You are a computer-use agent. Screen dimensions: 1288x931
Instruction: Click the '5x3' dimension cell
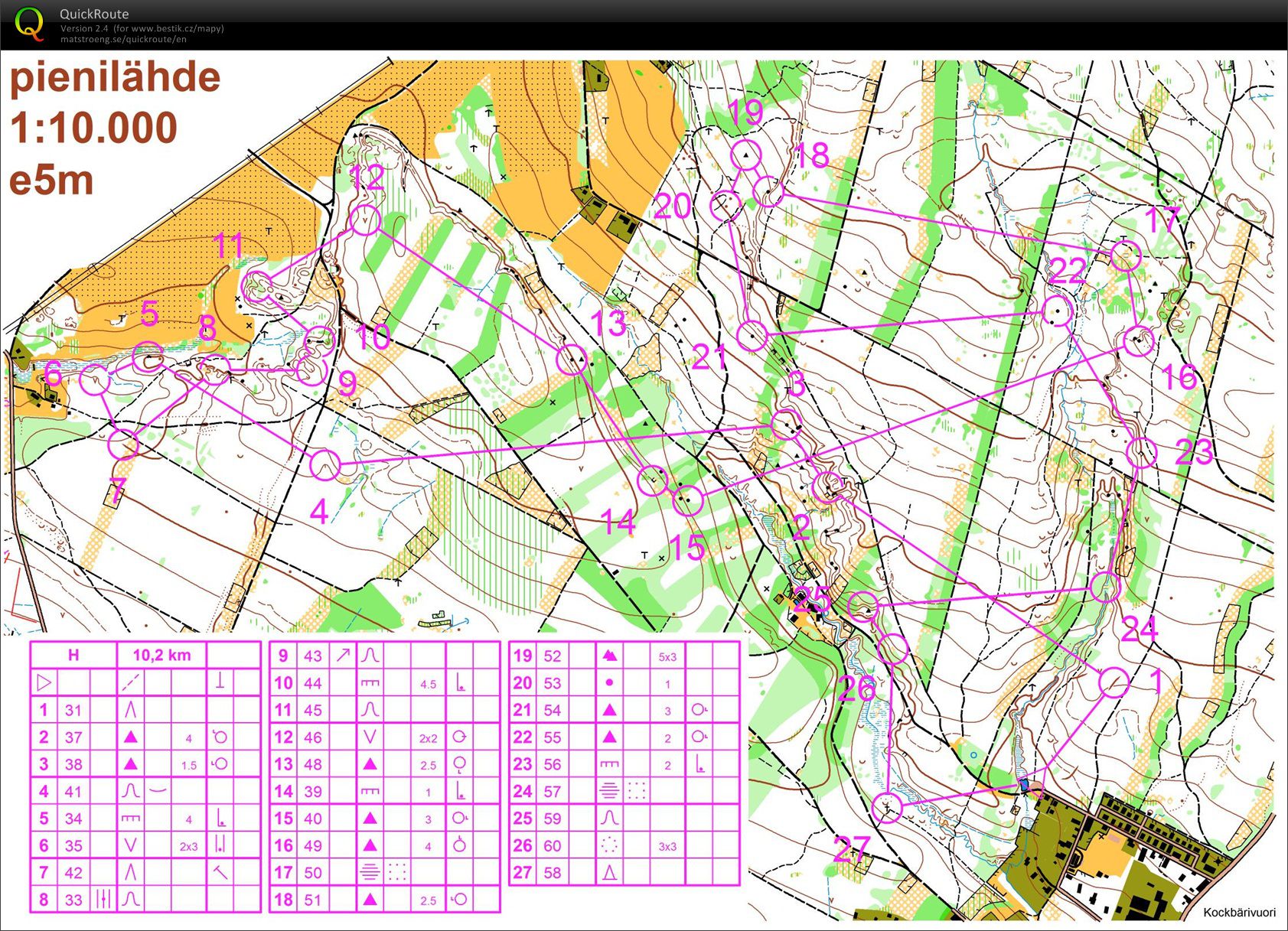(x=667, y=656)
